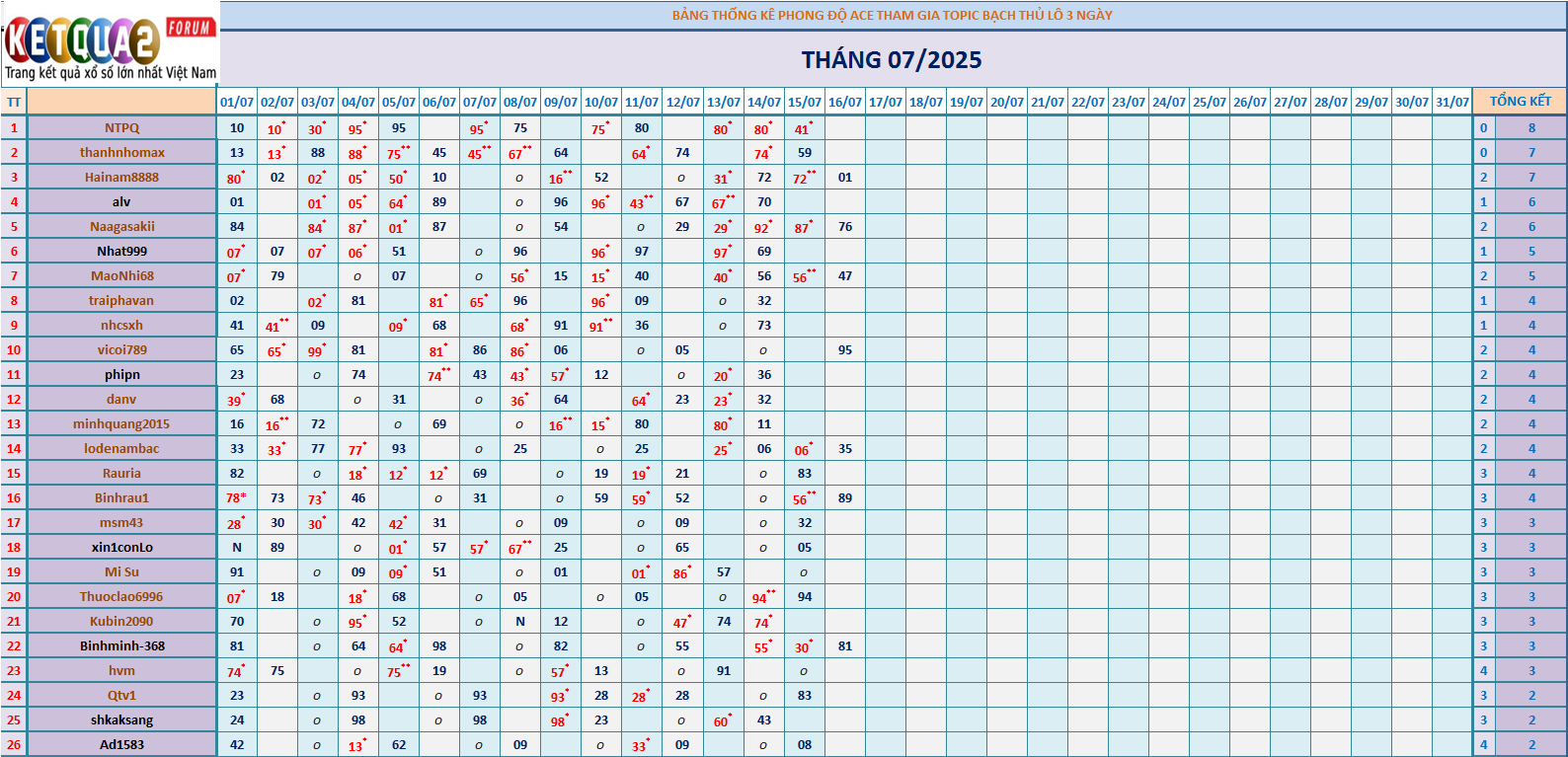Click member name Hainam8888
Image resolution: width=1568 pixels, height=757 pixels.
pyautogui.click(x=122, y=177)
